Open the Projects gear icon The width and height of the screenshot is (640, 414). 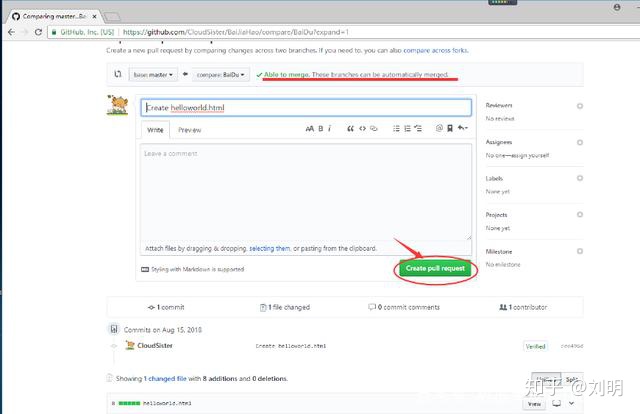pyautogui.click(x=580, y=214)
